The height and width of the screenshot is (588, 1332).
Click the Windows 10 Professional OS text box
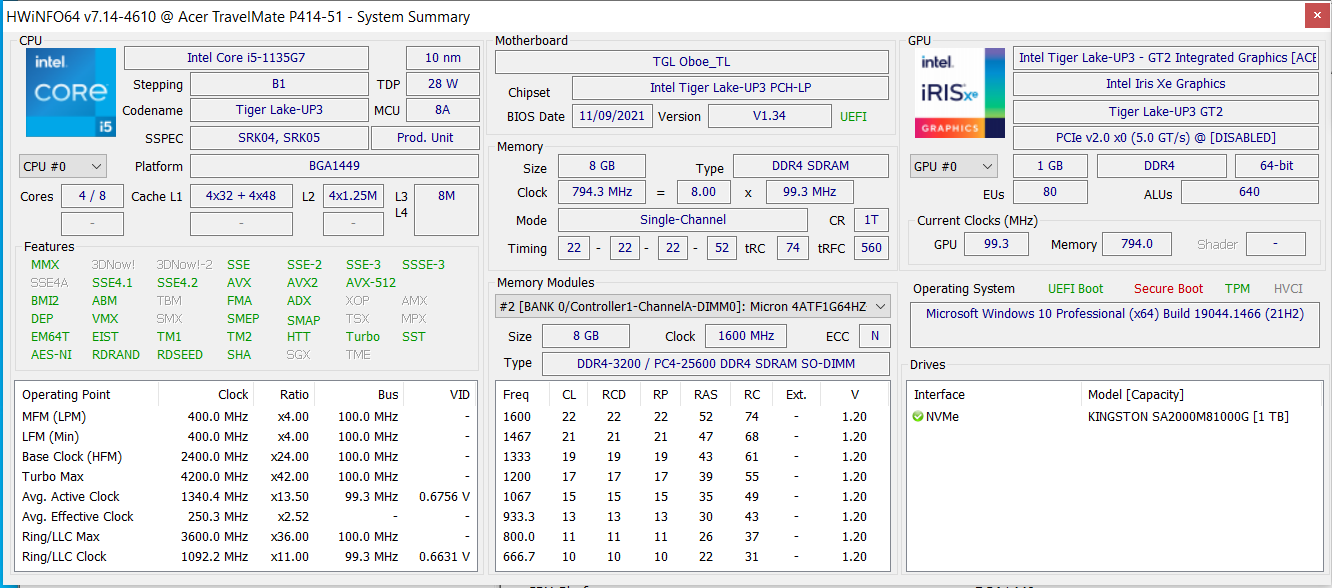coord(1113,325)
